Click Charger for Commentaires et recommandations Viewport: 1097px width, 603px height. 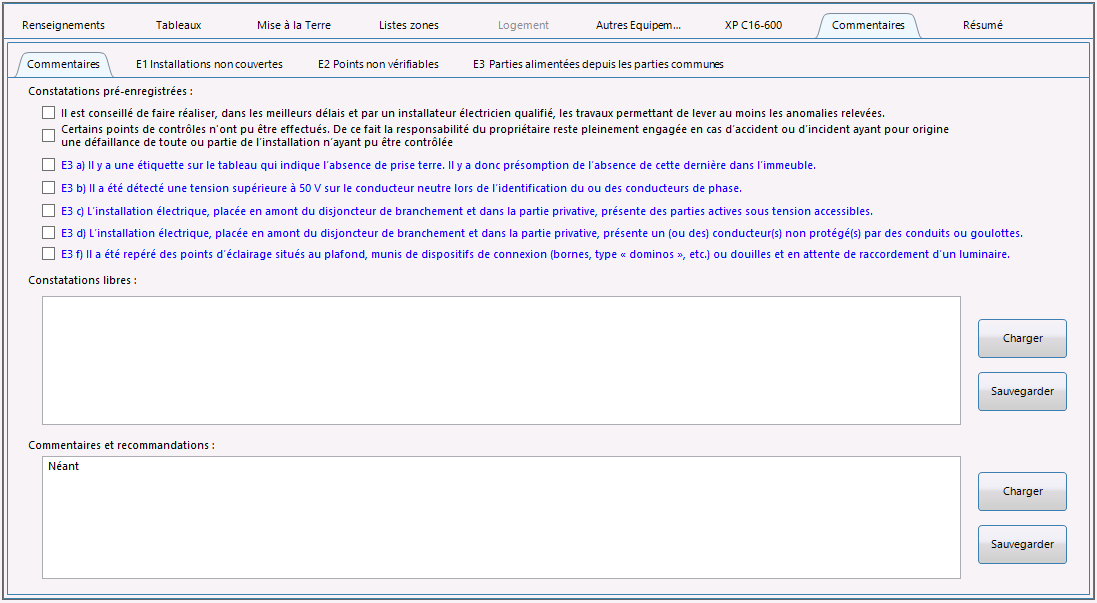tap(1022, 492)
